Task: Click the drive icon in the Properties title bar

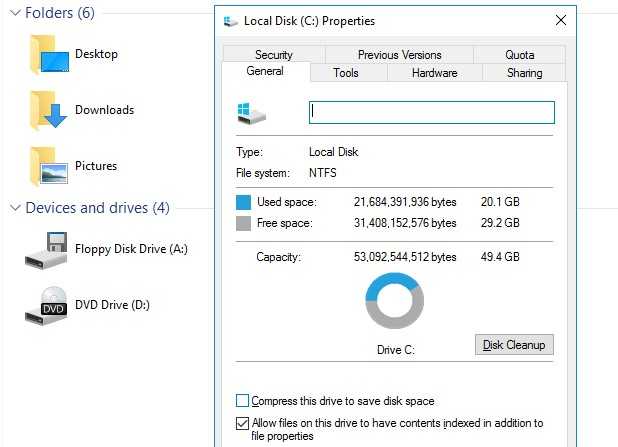Action: [231, 21]
